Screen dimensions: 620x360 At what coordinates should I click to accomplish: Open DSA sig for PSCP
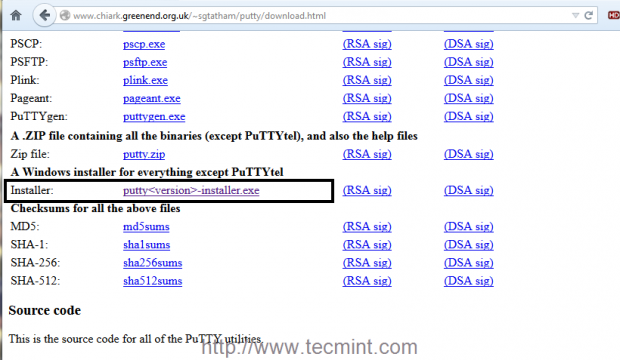469,44
